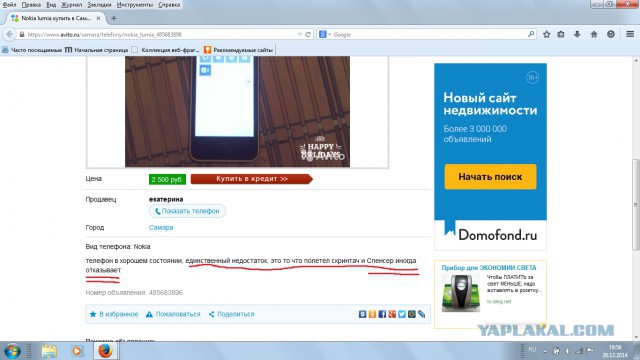Share listing on Odnoklassniki icon

tap(372, 314)
